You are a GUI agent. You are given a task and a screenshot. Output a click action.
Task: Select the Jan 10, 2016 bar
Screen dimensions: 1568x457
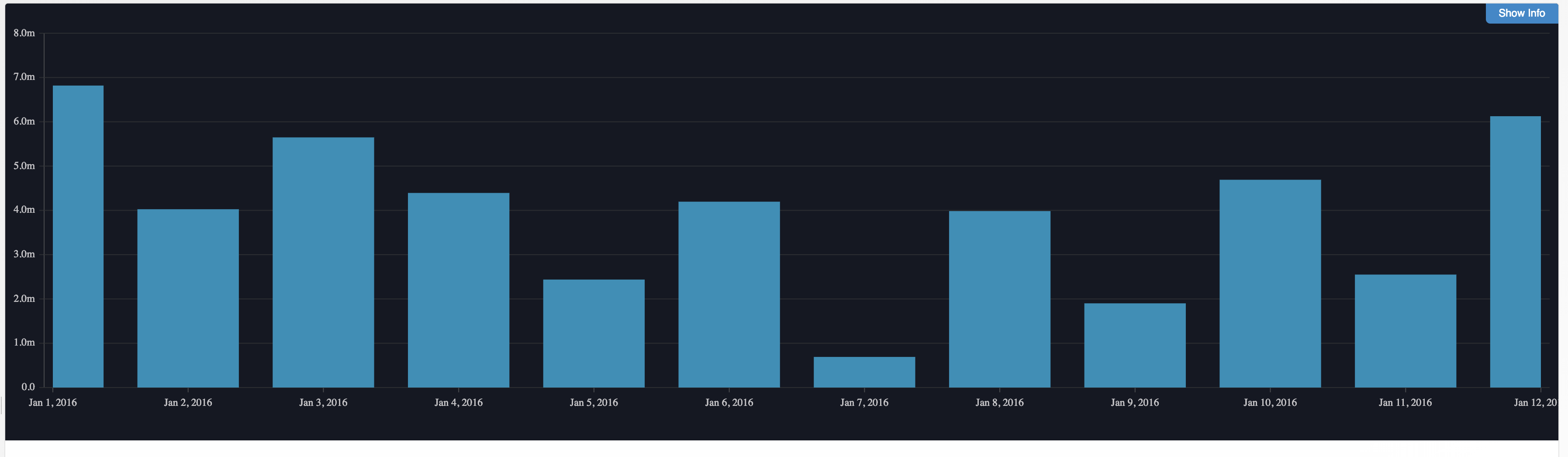pyautogui.click(x=1270, y=283)
